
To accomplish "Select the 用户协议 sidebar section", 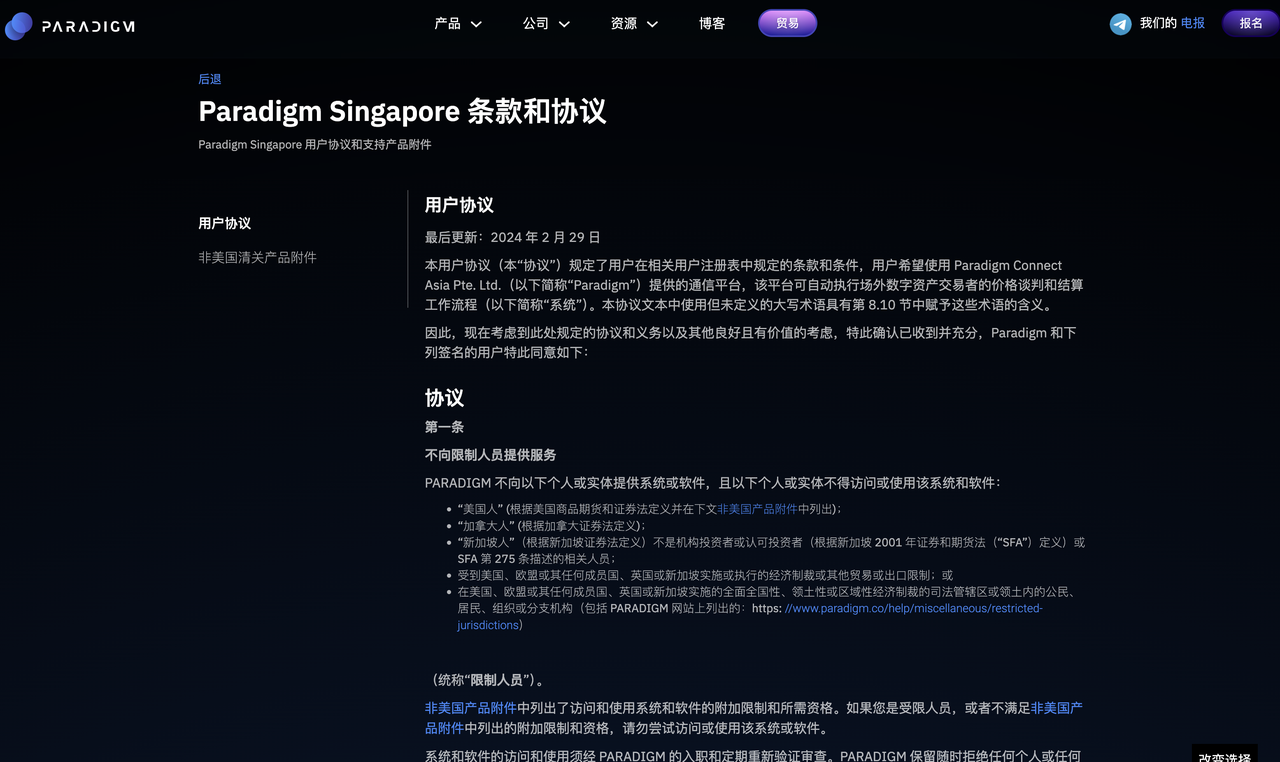I will pos(224,223).
